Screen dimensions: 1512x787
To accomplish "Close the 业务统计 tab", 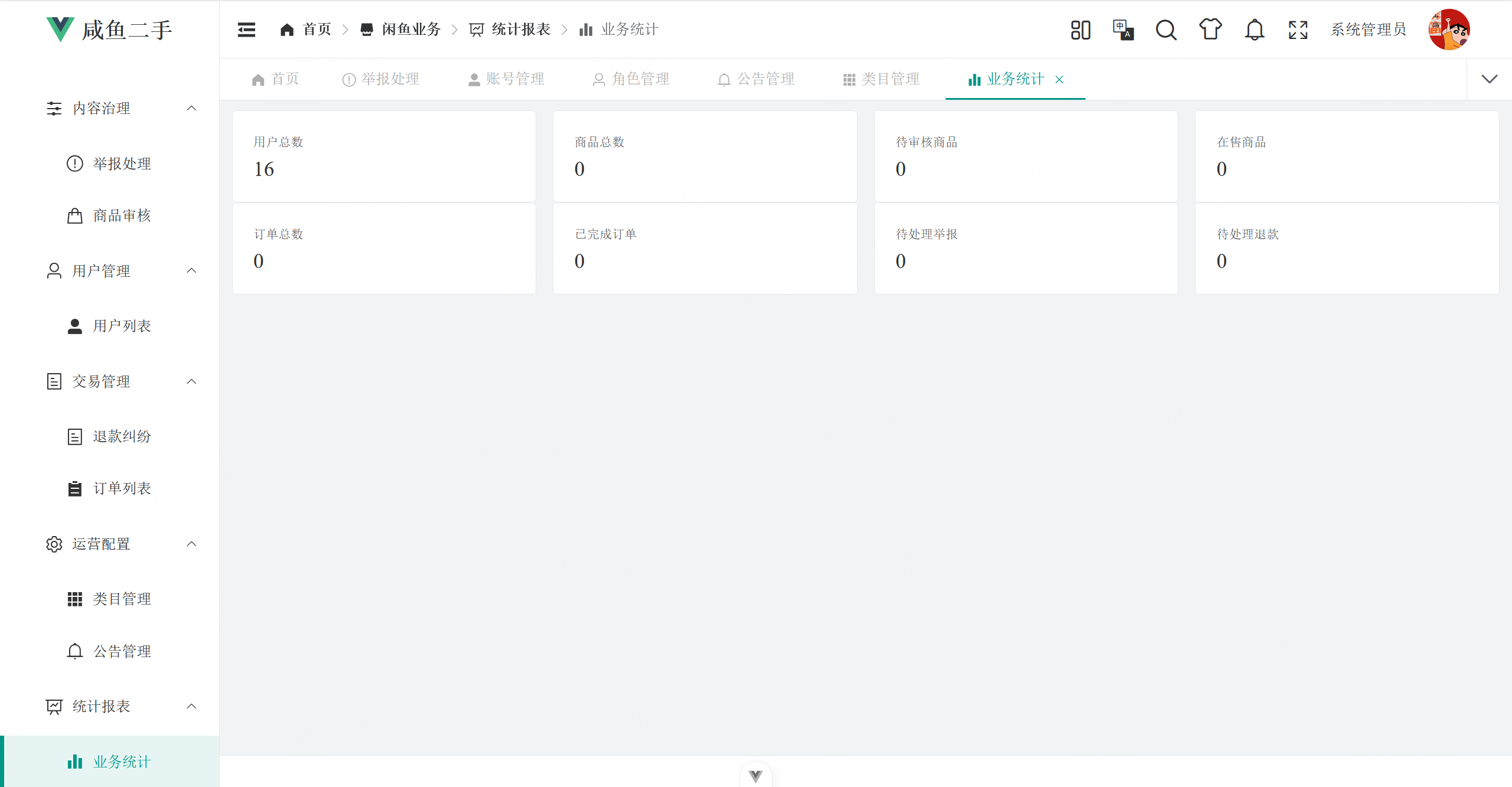I will click(1060, 80).
